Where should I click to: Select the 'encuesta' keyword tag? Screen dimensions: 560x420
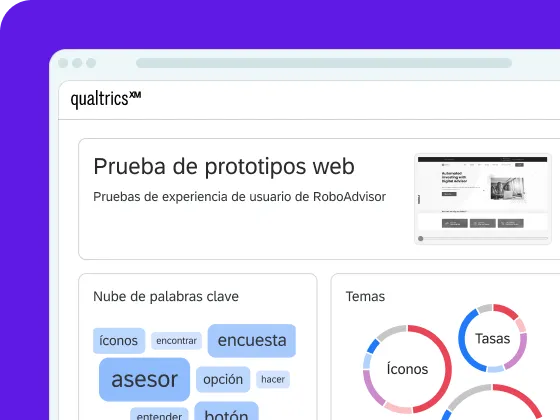pyautogui.click(x=252, y=340)
